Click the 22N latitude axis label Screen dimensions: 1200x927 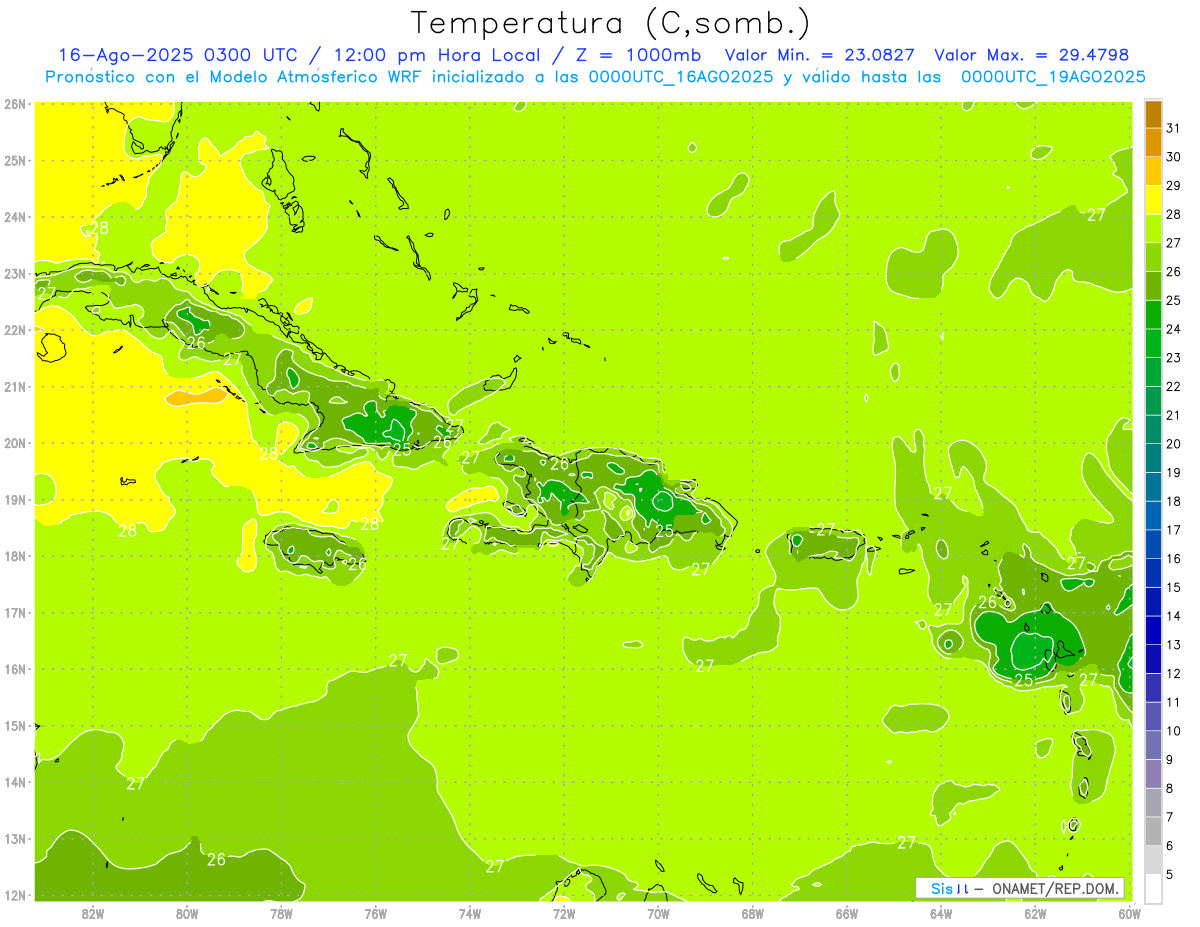[14, 330]
